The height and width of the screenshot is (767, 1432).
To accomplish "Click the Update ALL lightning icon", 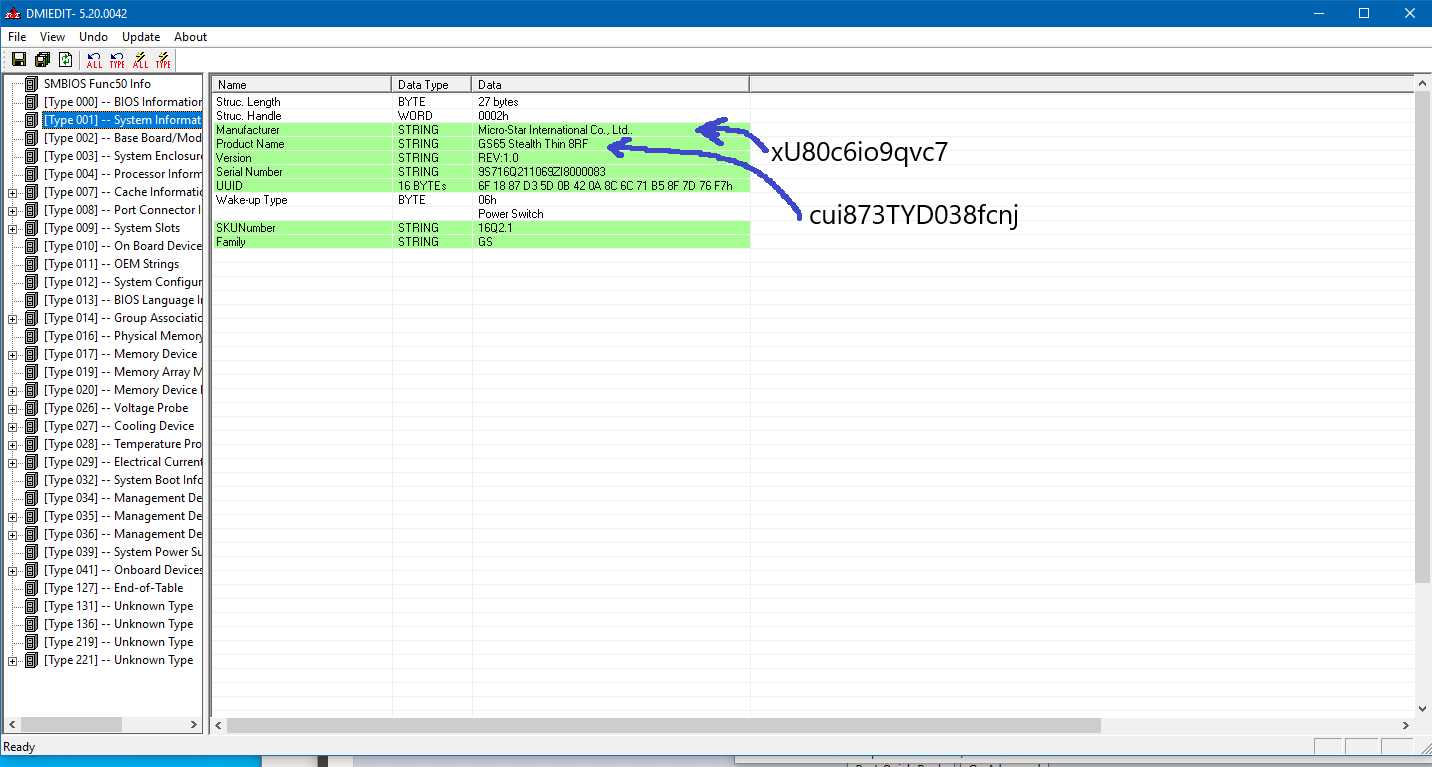I will point(140,60).
